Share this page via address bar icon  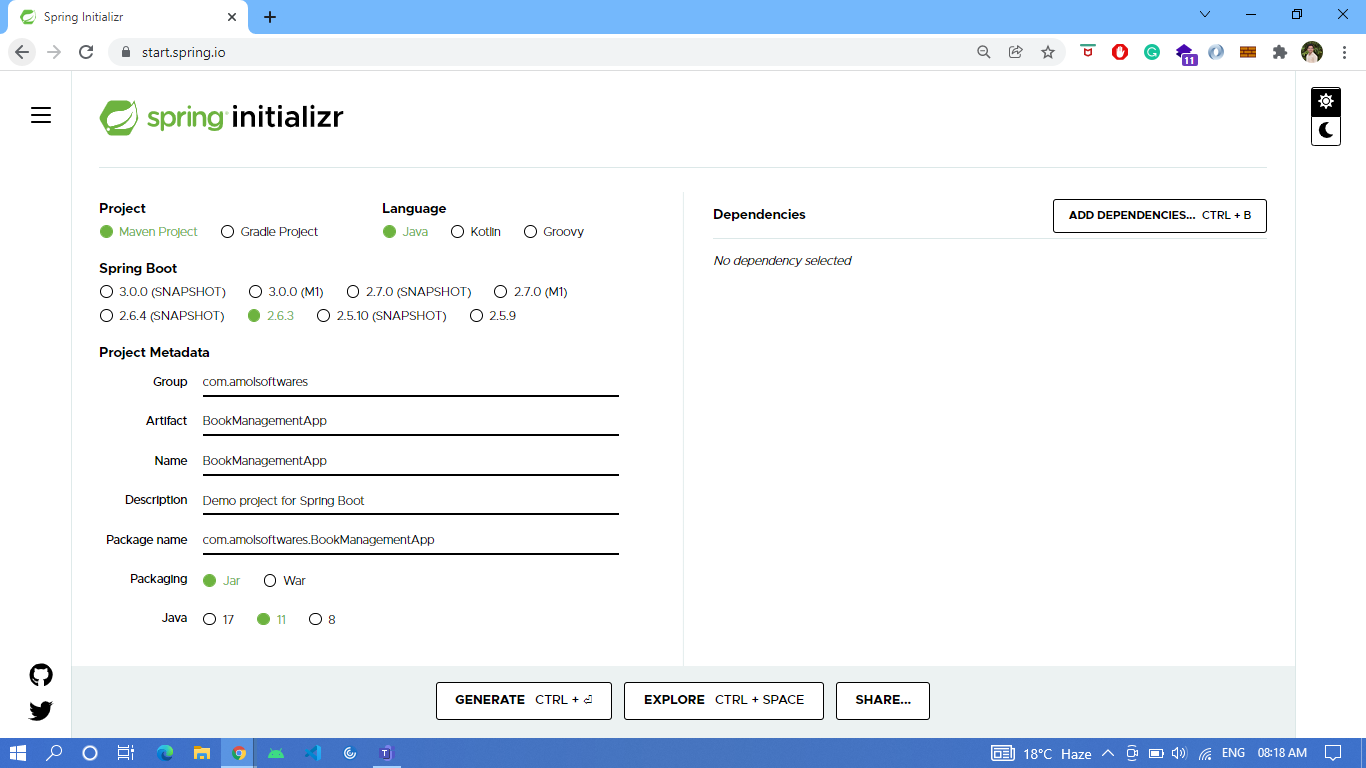pos(1016,52)
